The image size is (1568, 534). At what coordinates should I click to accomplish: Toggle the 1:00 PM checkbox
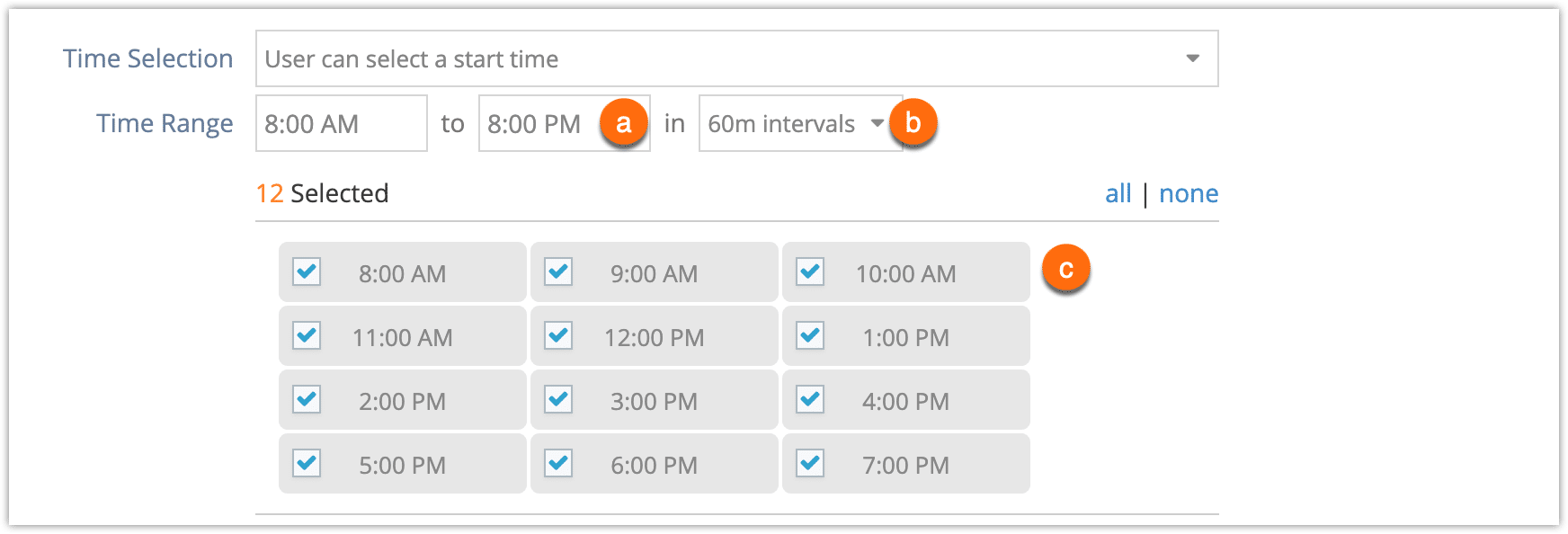coord(810,334)
